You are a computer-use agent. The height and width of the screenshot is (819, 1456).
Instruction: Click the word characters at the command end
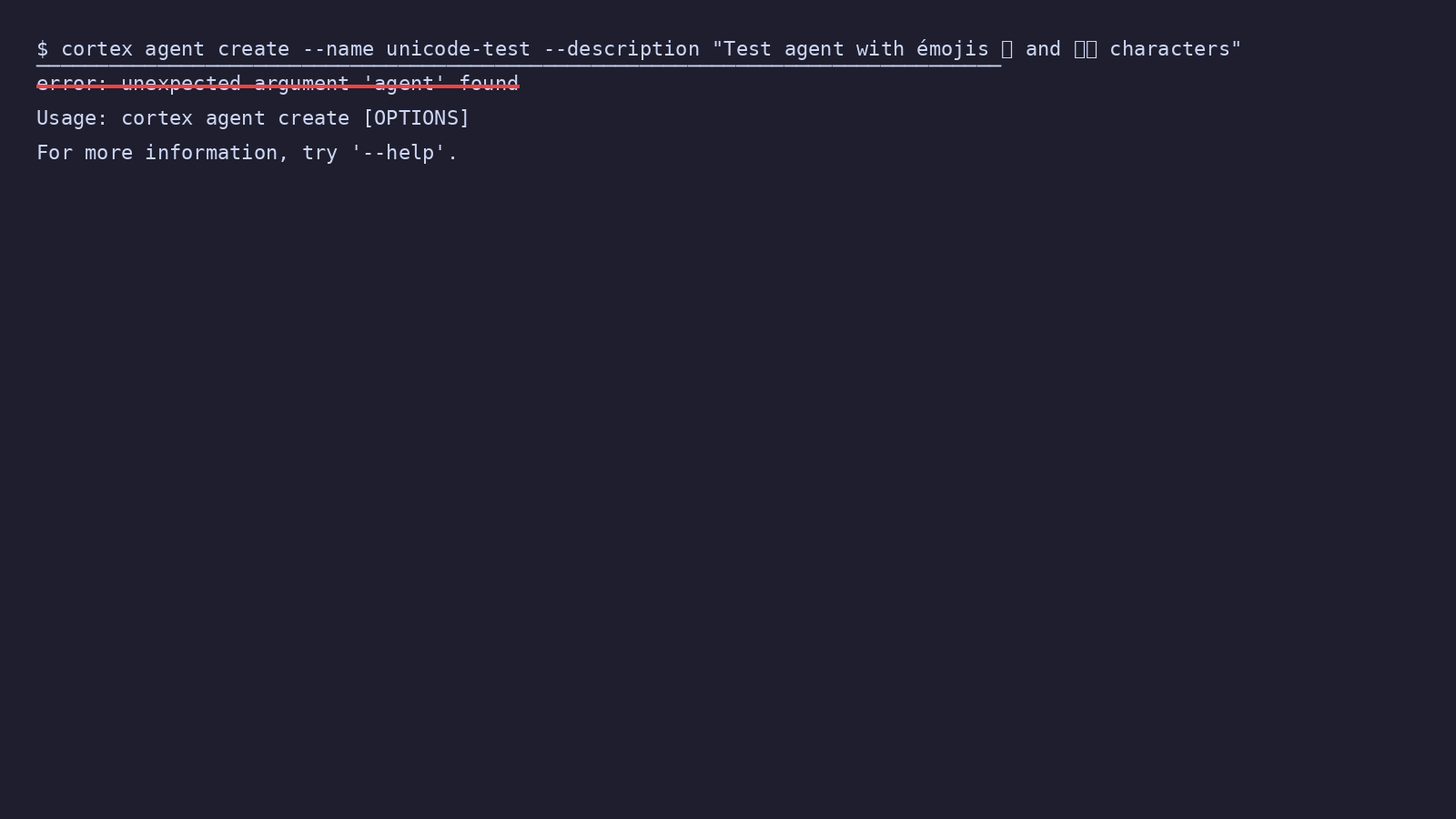[x=1169, y=49]
